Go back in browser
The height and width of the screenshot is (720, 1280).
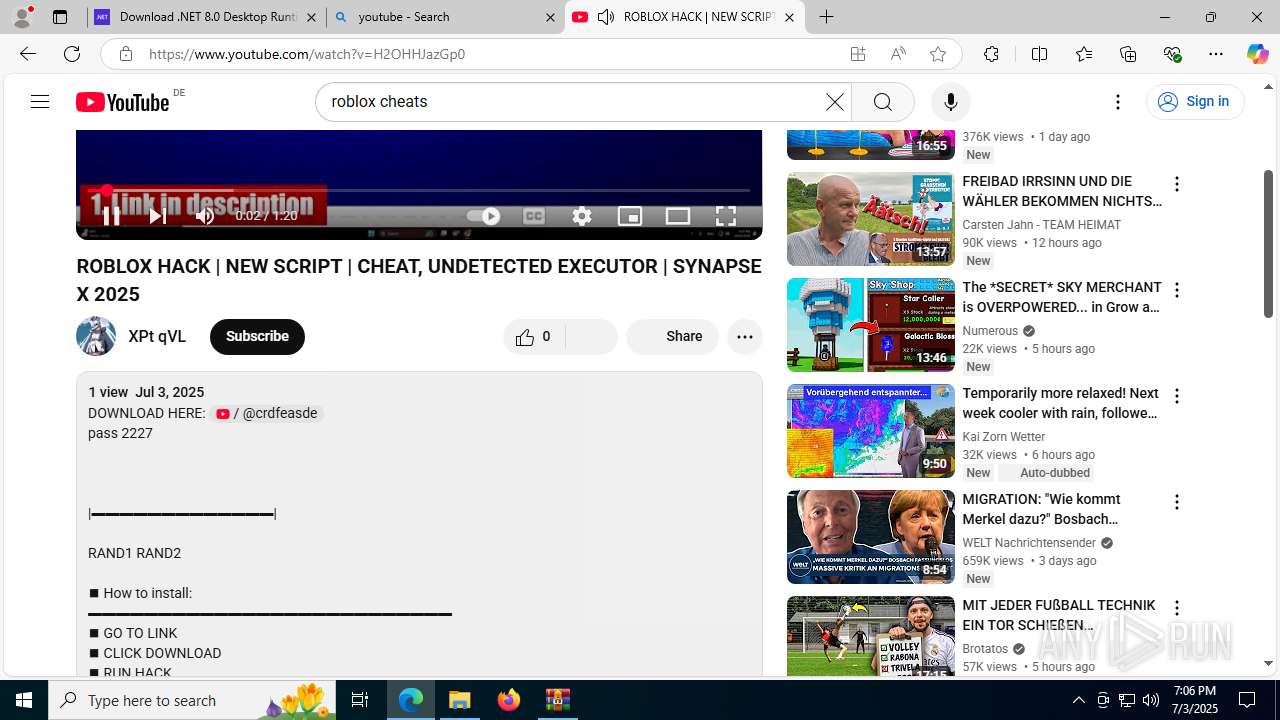click(x=28, y=54)
